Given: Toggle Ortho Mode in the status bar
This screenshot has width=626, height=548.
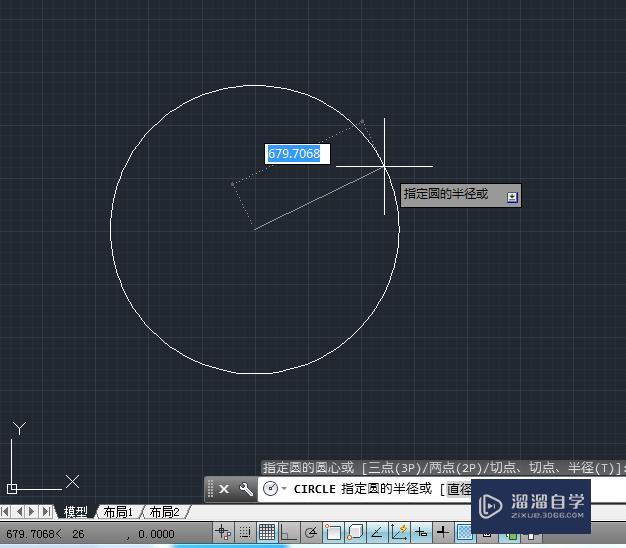Looking at the screenshot, I should (288, 532).
